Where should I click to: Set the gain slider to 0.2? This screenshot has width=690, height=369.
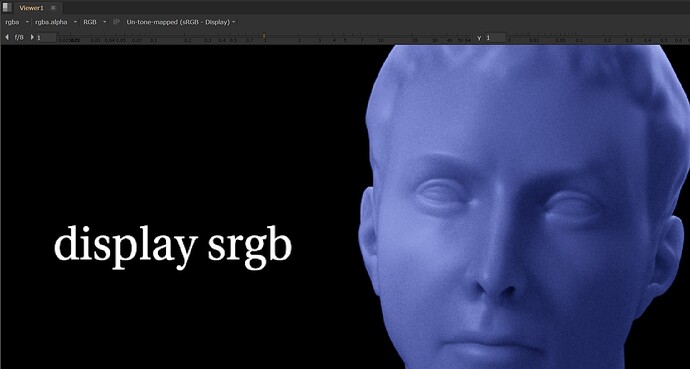point(187,39)
